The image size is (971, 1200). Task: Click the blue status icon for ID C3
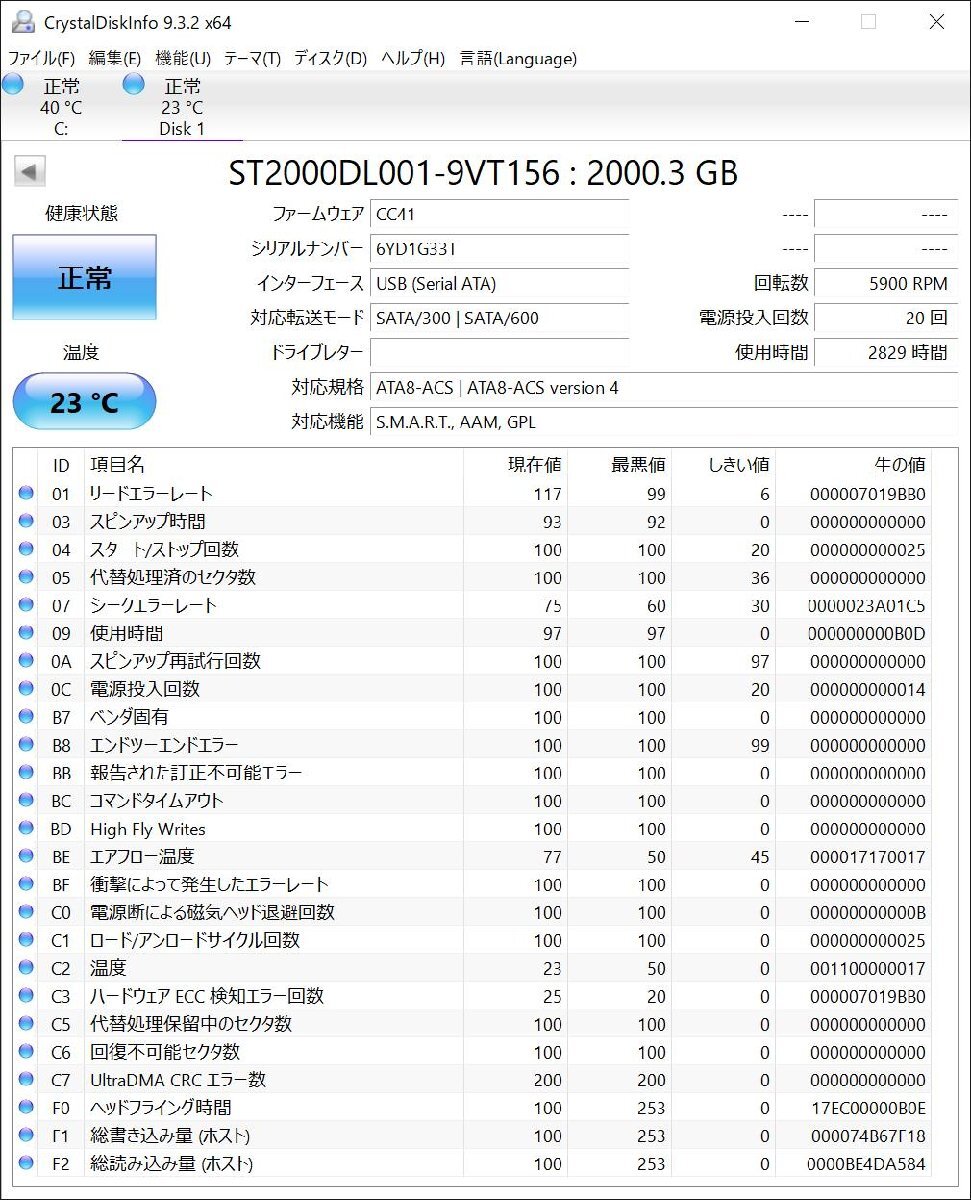point(27,996)
